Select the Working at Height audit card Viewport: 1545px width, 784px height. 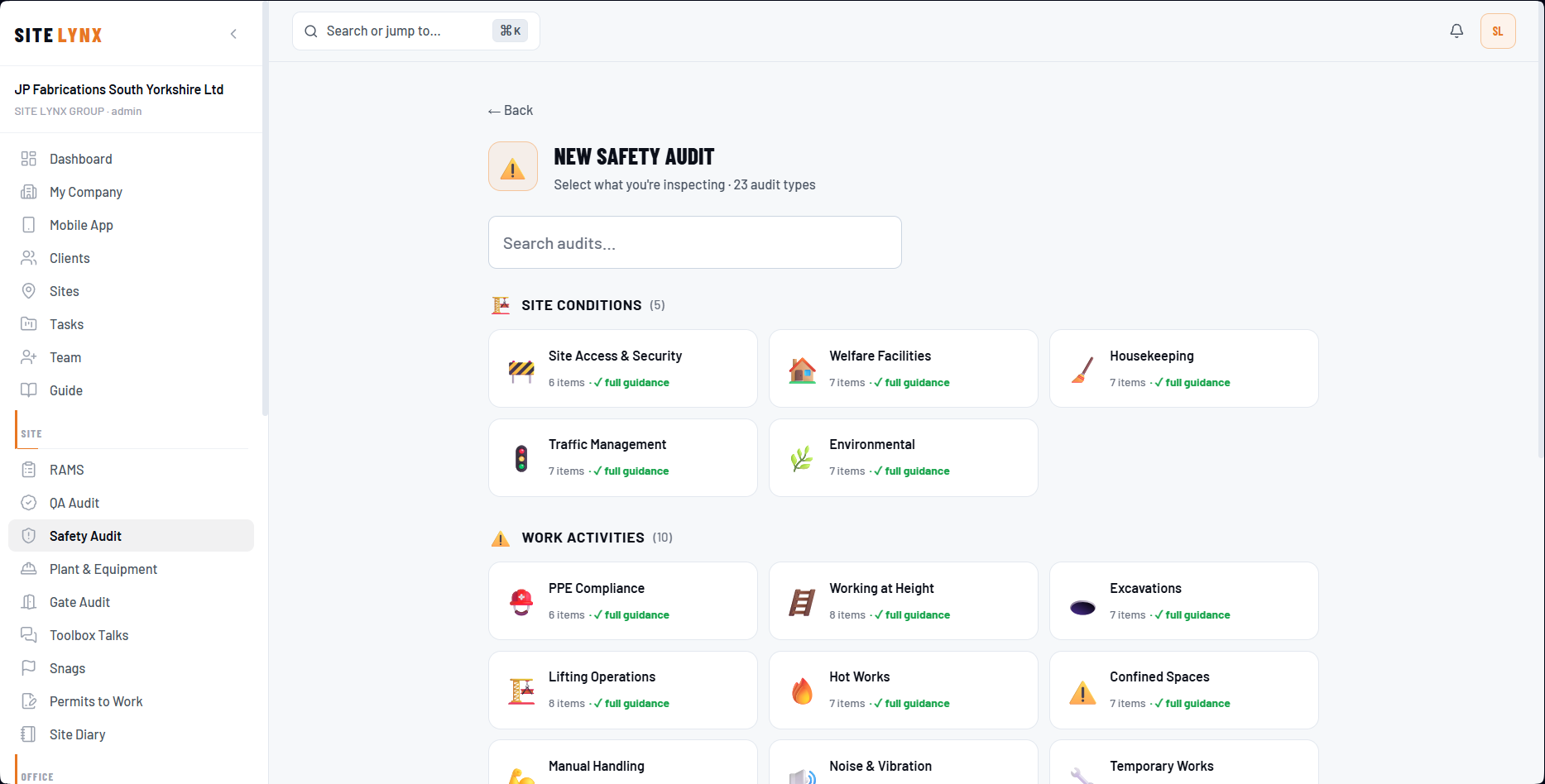click(x=904, y=601)
